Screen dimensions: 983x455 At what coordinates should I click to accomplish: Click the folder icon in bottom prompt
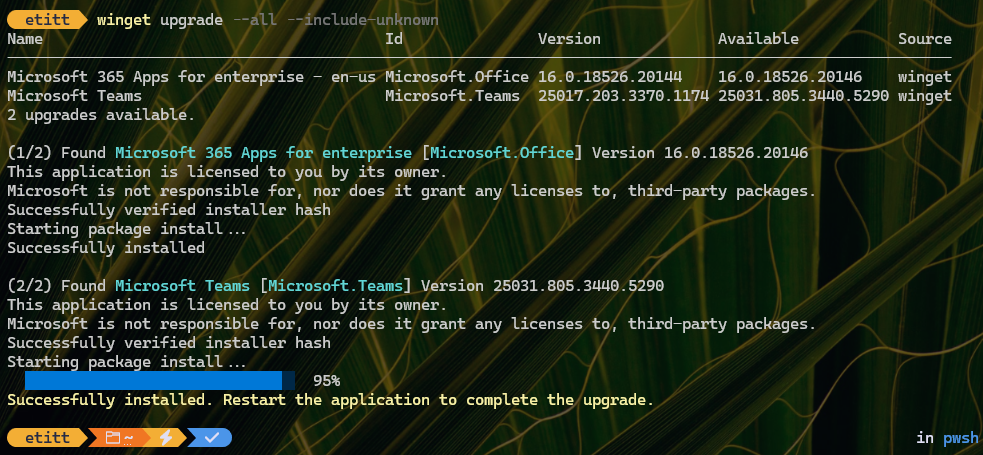(x=112, y=437)
